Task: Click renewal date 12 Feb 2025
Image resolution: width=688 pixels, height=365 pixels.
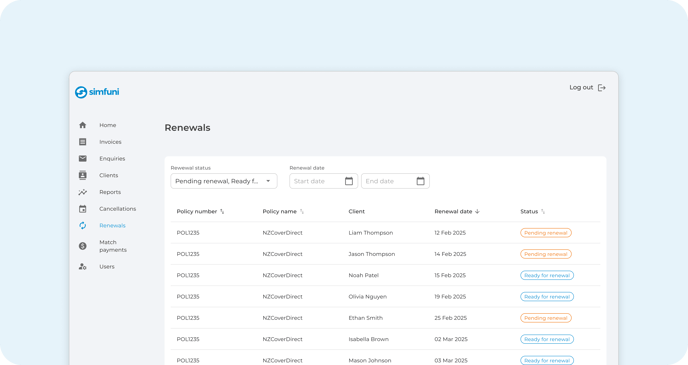Action: (x=450, y=233)
